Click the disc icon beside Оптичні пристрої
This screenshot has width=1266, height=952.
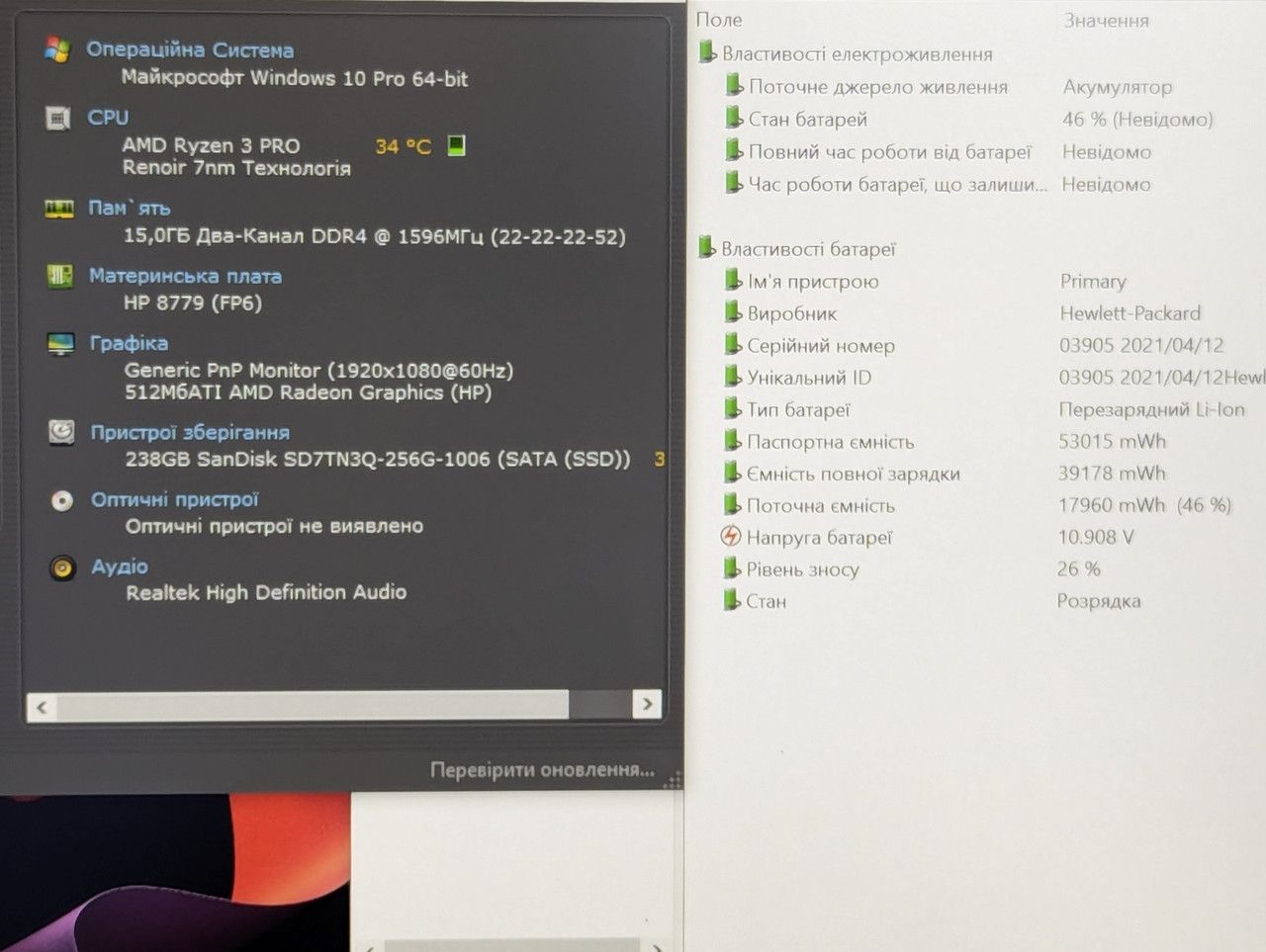pos(62,500)
